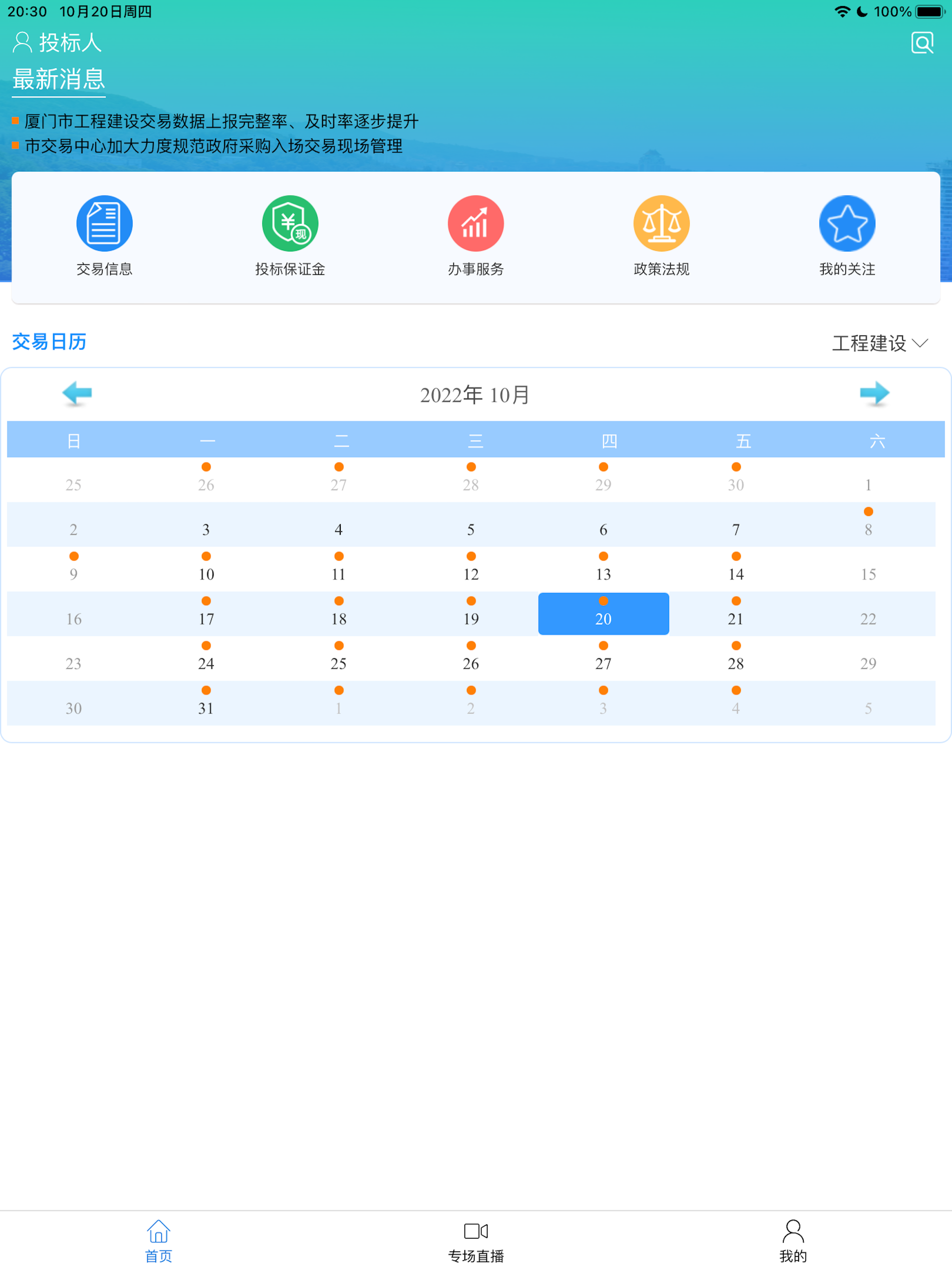Go to previous month with left arrow
The image size is (952, 1270).
(x=77, y=394)
